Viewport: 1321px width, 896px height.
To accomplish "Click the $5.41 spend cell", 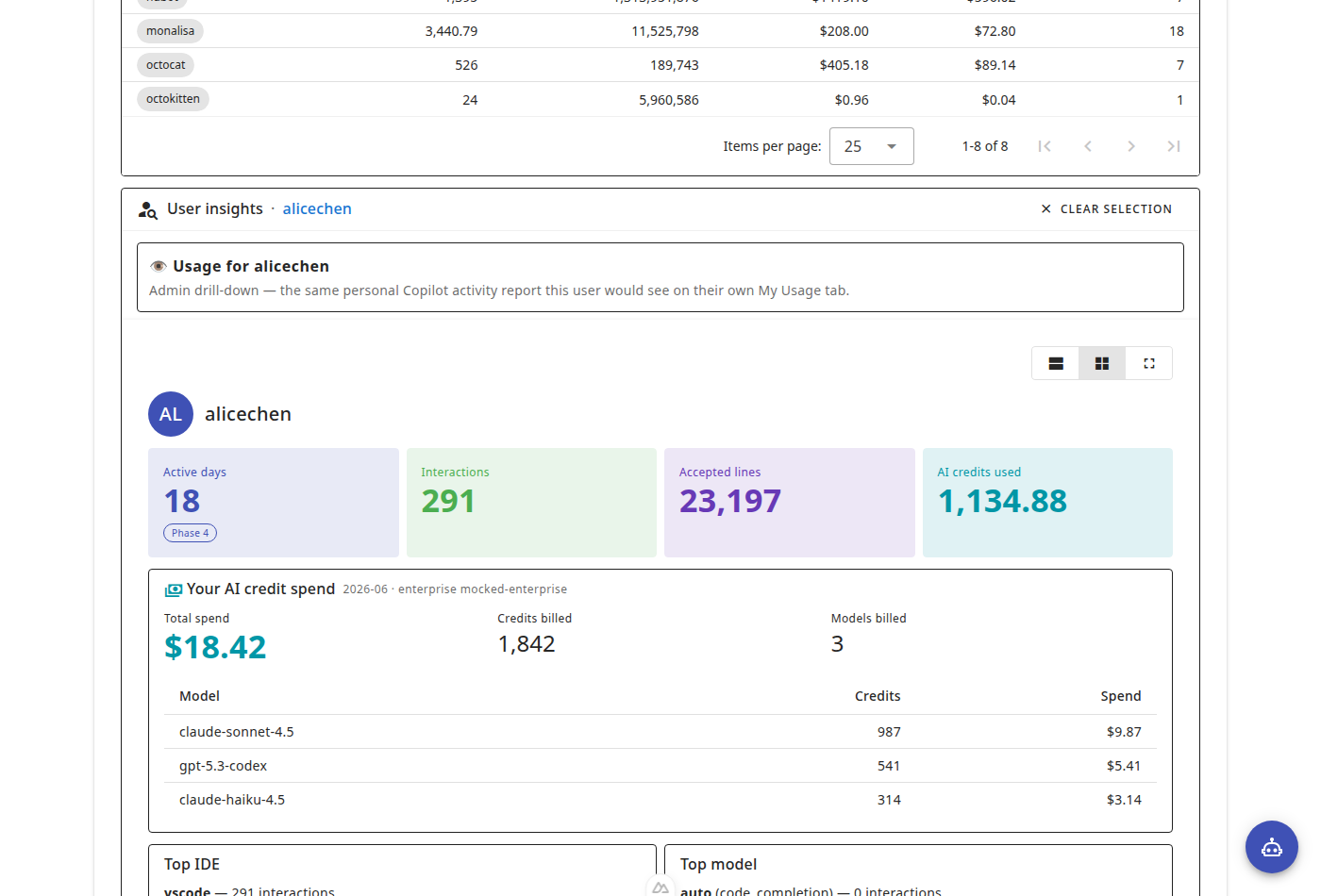I will (1124, 766).
